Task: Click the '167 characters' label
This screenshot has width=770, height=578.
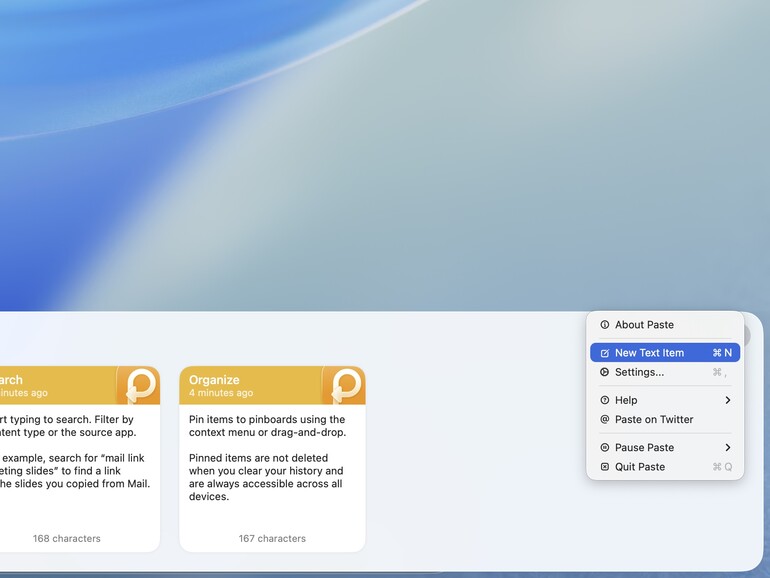Action: 272,539
